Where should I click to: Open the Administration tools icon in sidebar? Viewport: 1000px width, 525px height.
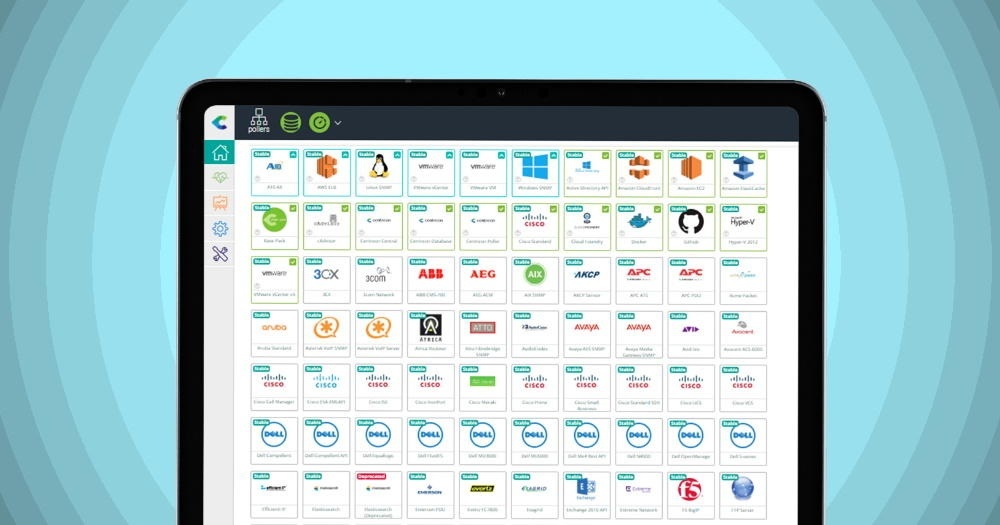(220, 254)
